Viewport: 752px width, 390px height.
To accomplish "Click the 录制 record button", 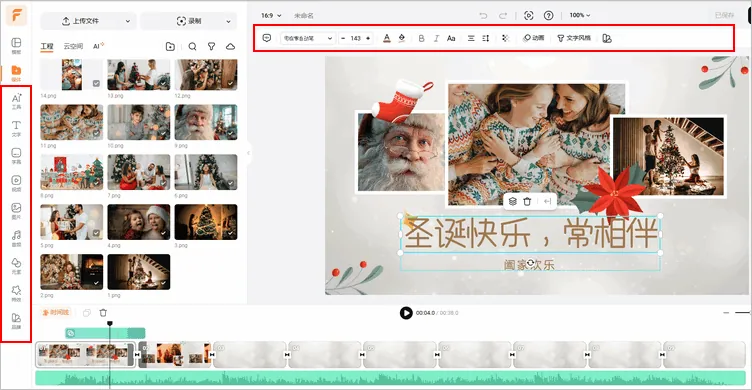I will 189,21.
